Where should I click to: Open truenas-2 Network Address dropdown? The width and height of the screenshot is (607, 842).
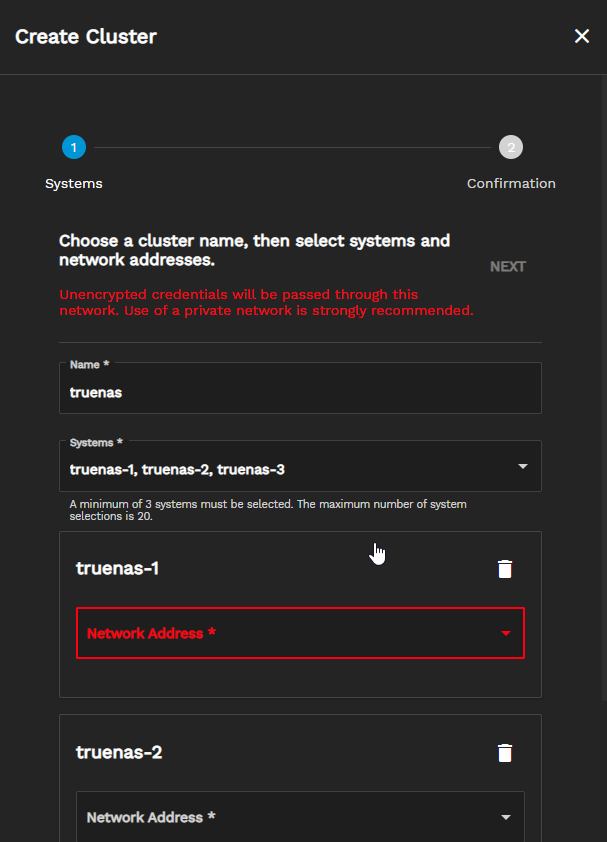coord(300,816)
